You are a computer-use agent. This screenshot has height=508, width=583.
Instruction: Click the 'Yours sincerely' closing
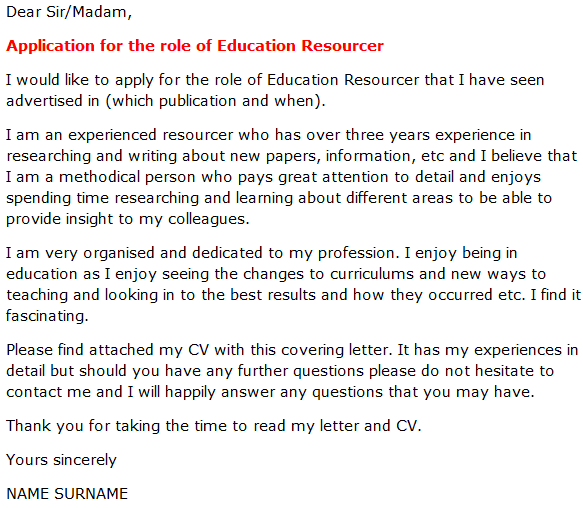coord(61,460)
